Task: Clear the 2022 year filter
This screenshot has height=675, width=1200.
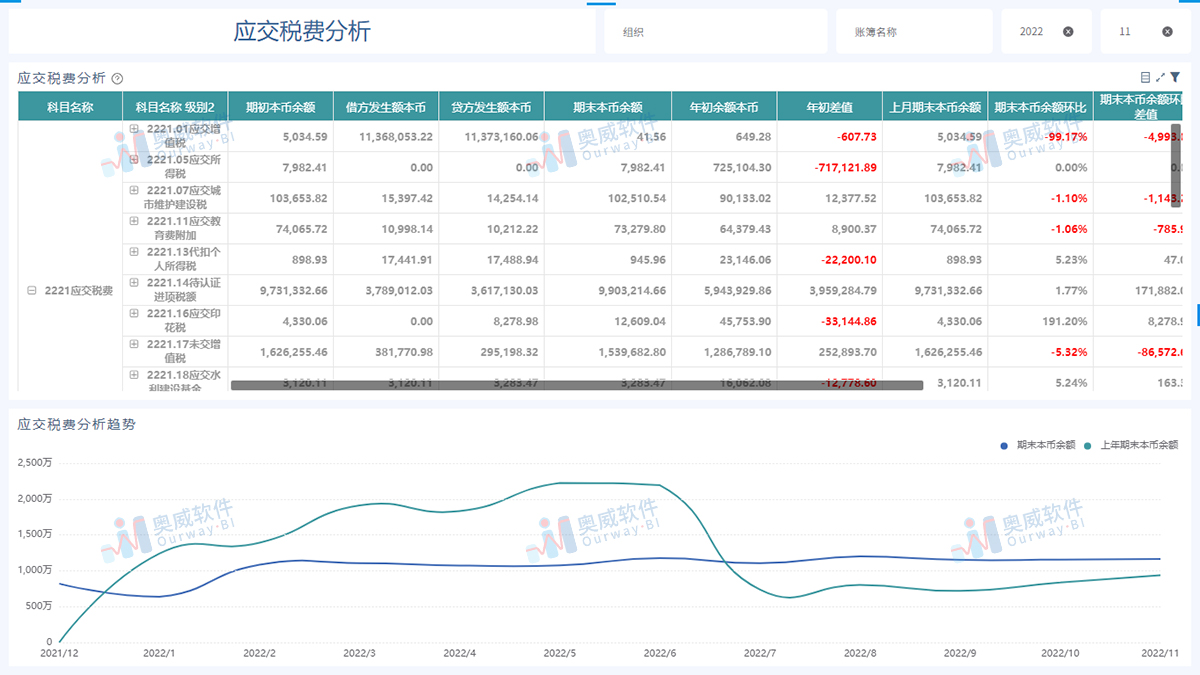Action: (x=1069, y=31)
